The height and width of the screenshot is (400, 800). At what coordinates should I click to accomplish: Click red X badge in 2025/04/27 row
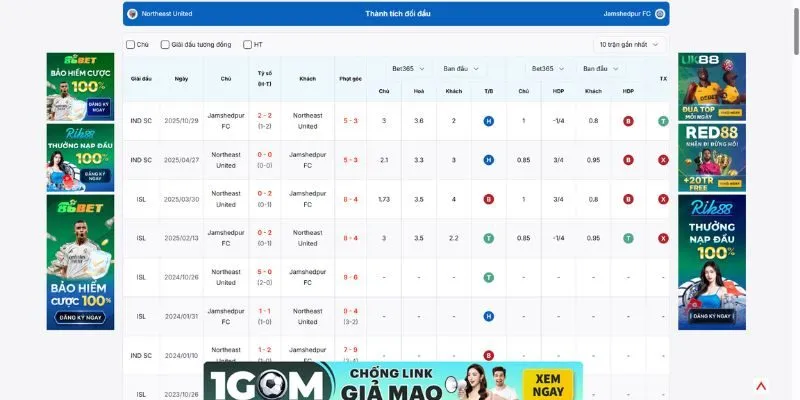[x=663, y=160]
